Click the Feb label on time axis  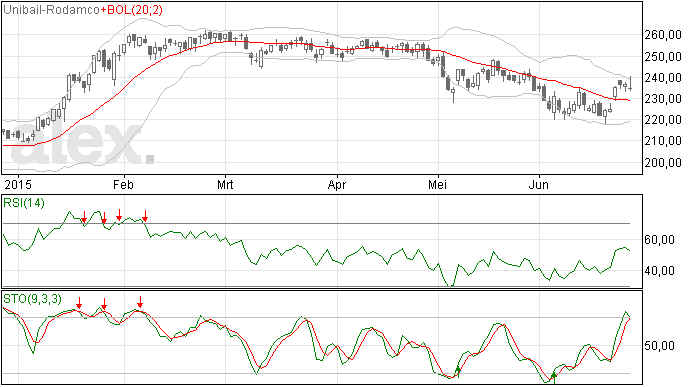pos(123,184)
